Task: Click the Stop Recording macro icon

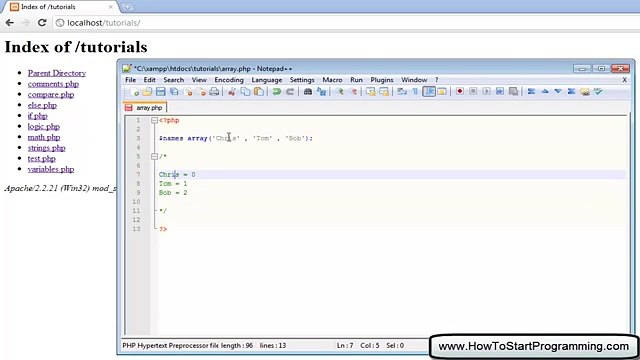Action: [473, 91]
